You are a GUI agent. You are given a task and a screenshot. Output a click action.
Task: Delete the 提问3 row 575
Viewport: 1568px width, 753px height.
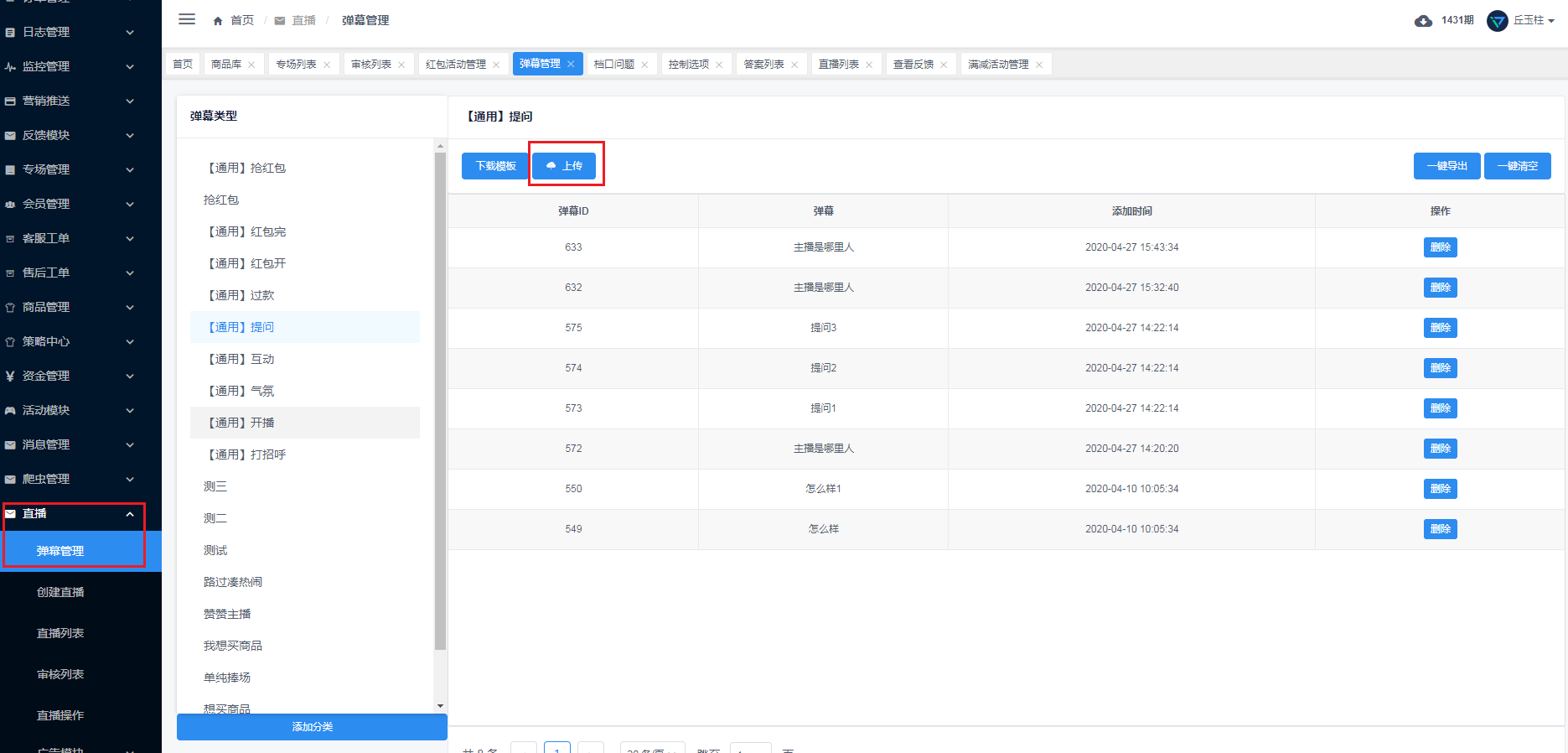1441,328
